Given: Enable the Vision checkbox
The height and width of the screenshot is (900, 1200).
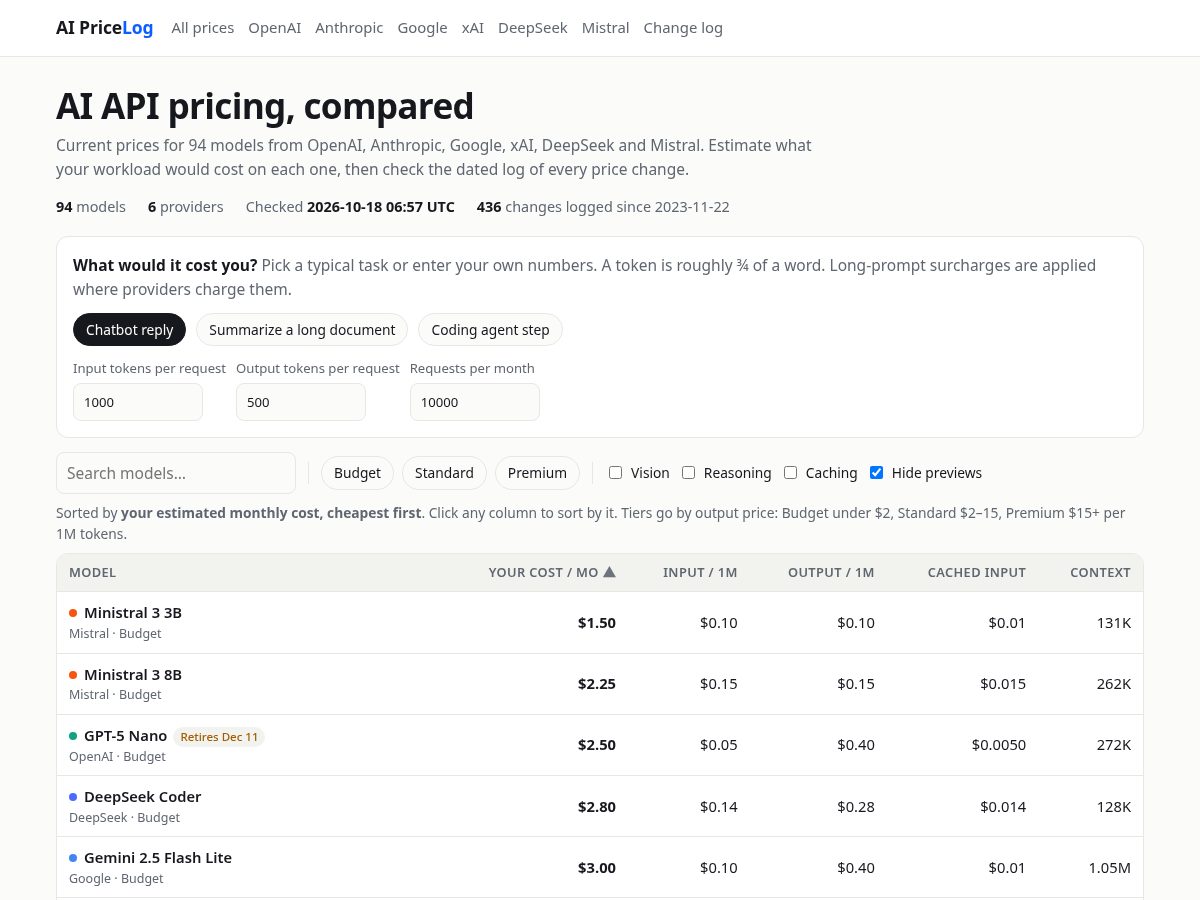Looking at the screenshot, I should pos(616,473).
